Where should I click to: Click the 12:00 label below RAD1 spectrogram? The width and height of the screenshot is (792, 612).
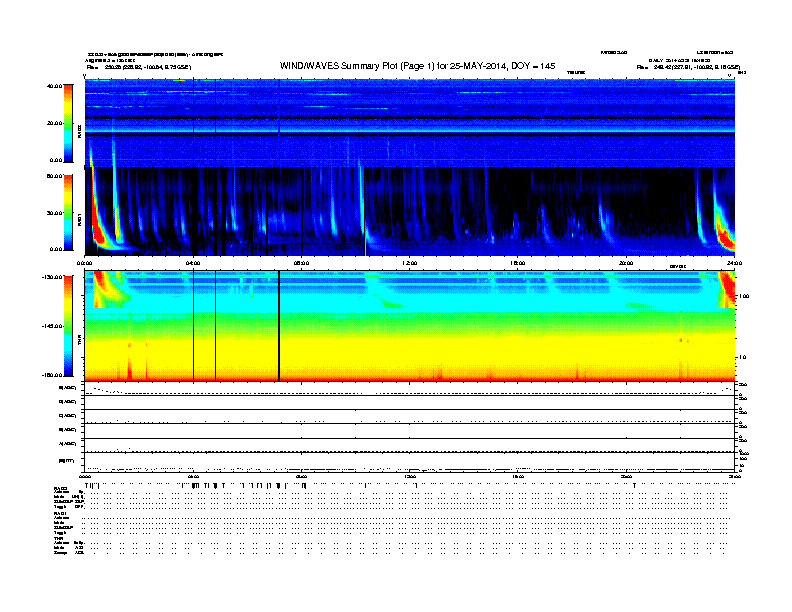(x=410, y=263)
